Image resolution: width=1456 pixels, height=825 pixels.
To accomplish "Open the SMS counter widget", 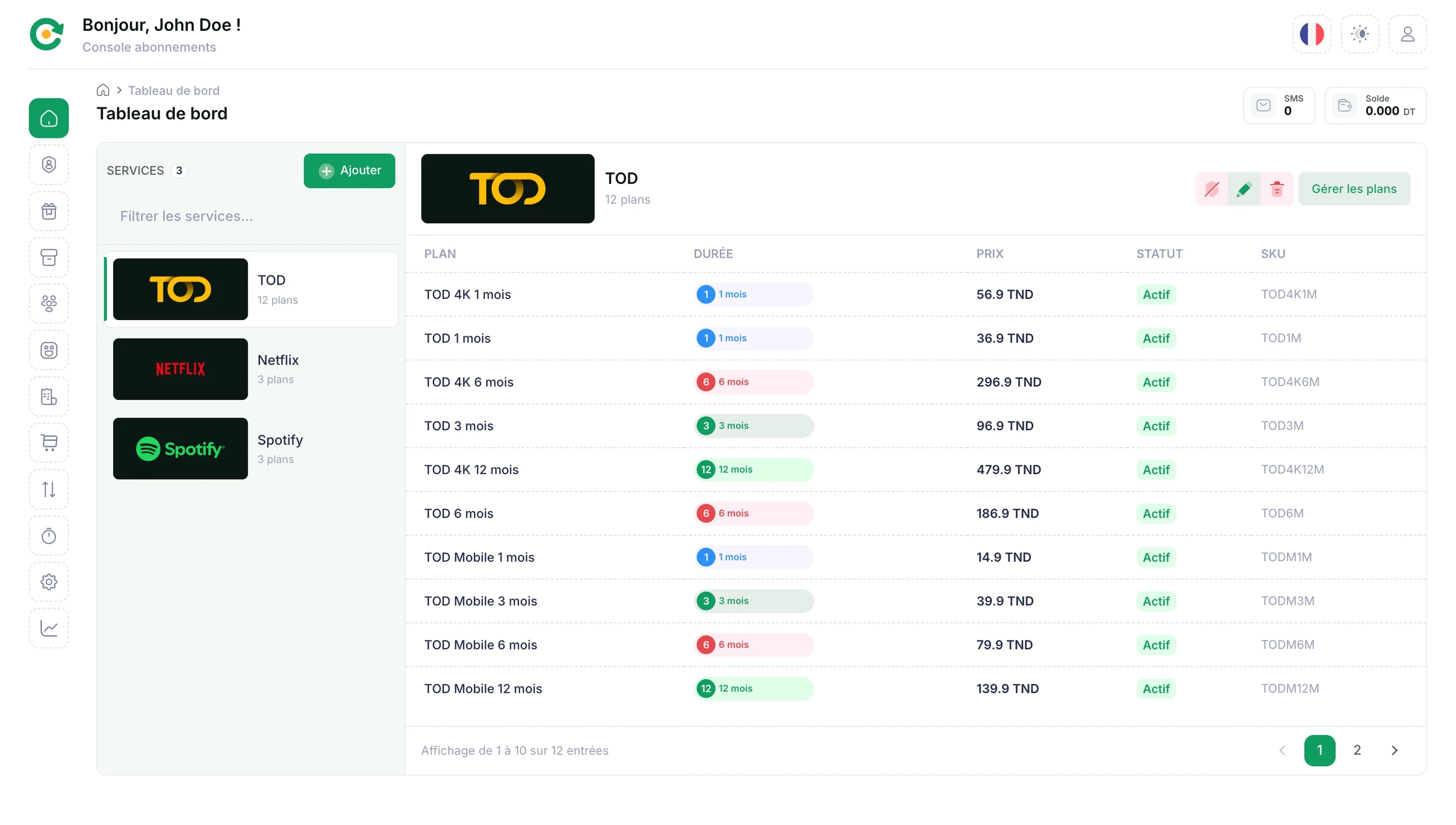I will (1278, 105).
